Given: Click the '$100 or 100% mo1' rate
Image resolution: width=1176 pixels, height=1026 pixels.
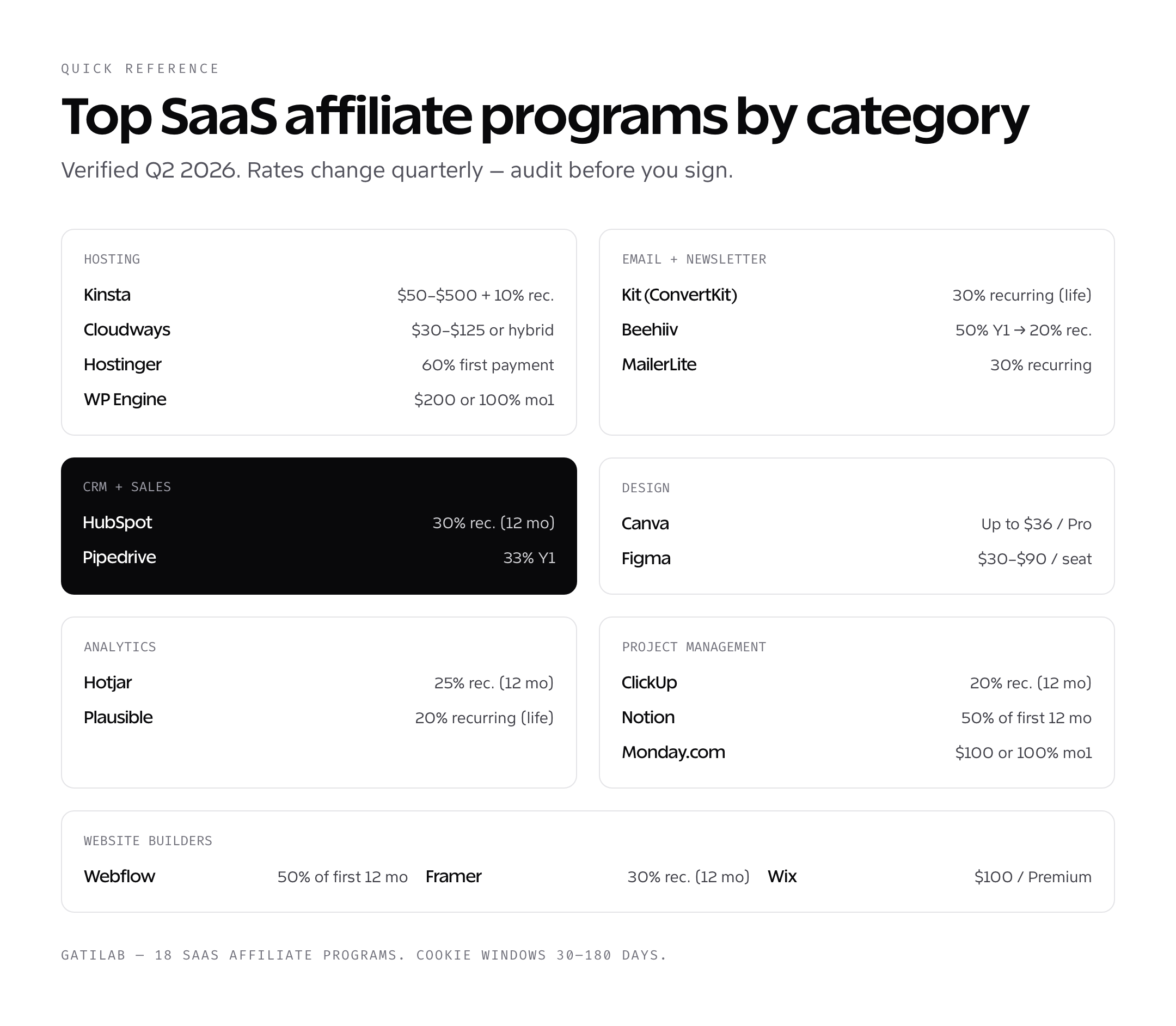Looking at the screenshot, I should tap(1024, 753).
